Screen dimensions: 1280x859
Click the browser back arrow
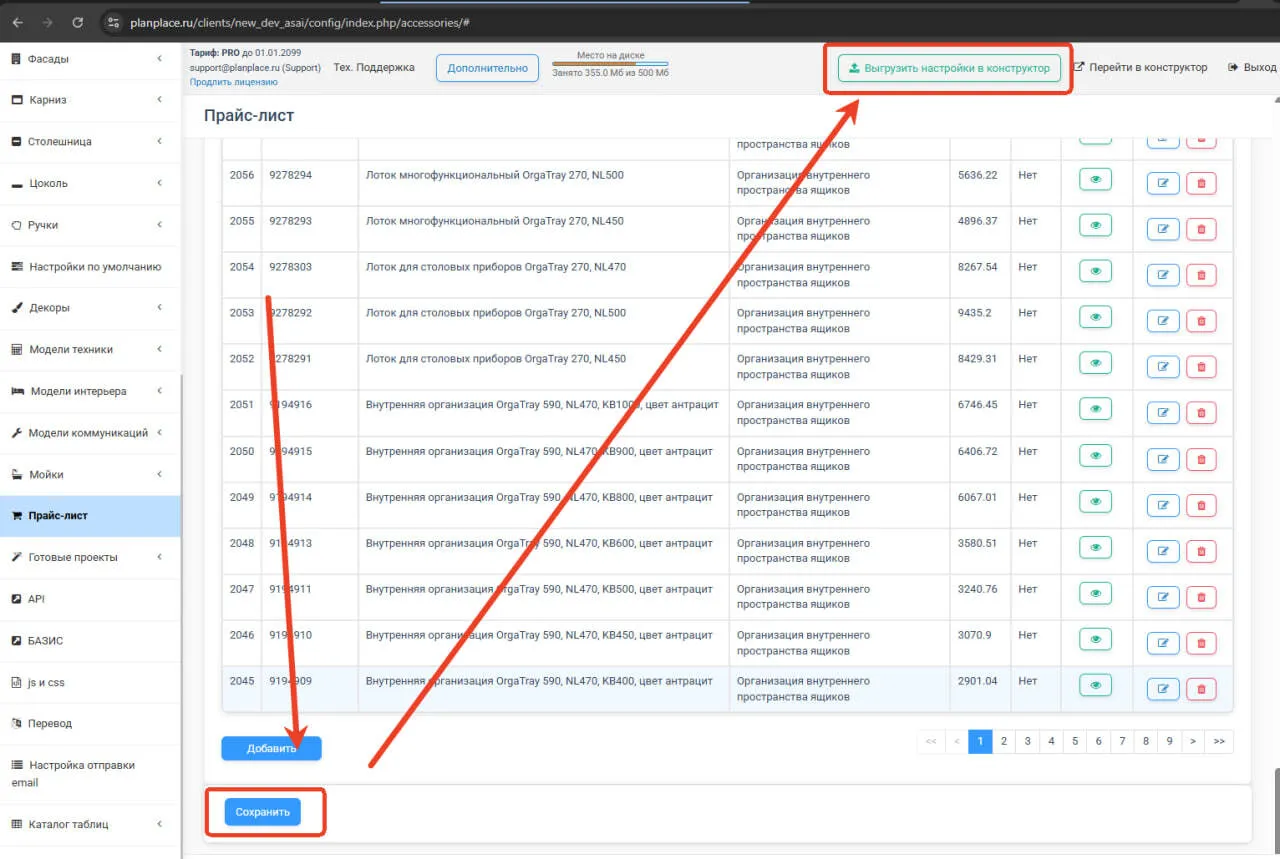point(17,22)
